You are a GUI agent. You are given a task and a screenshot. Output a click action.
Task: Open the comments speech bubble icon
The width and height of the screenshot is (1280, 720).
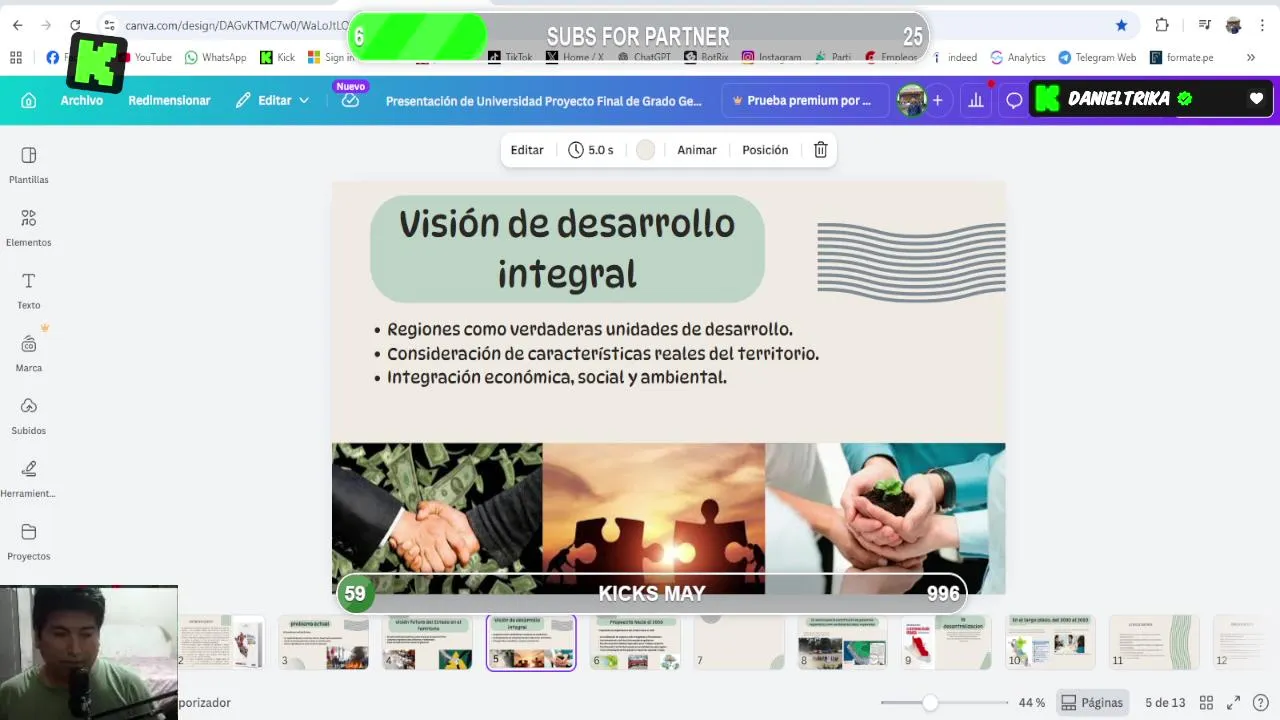point(1014,100)
